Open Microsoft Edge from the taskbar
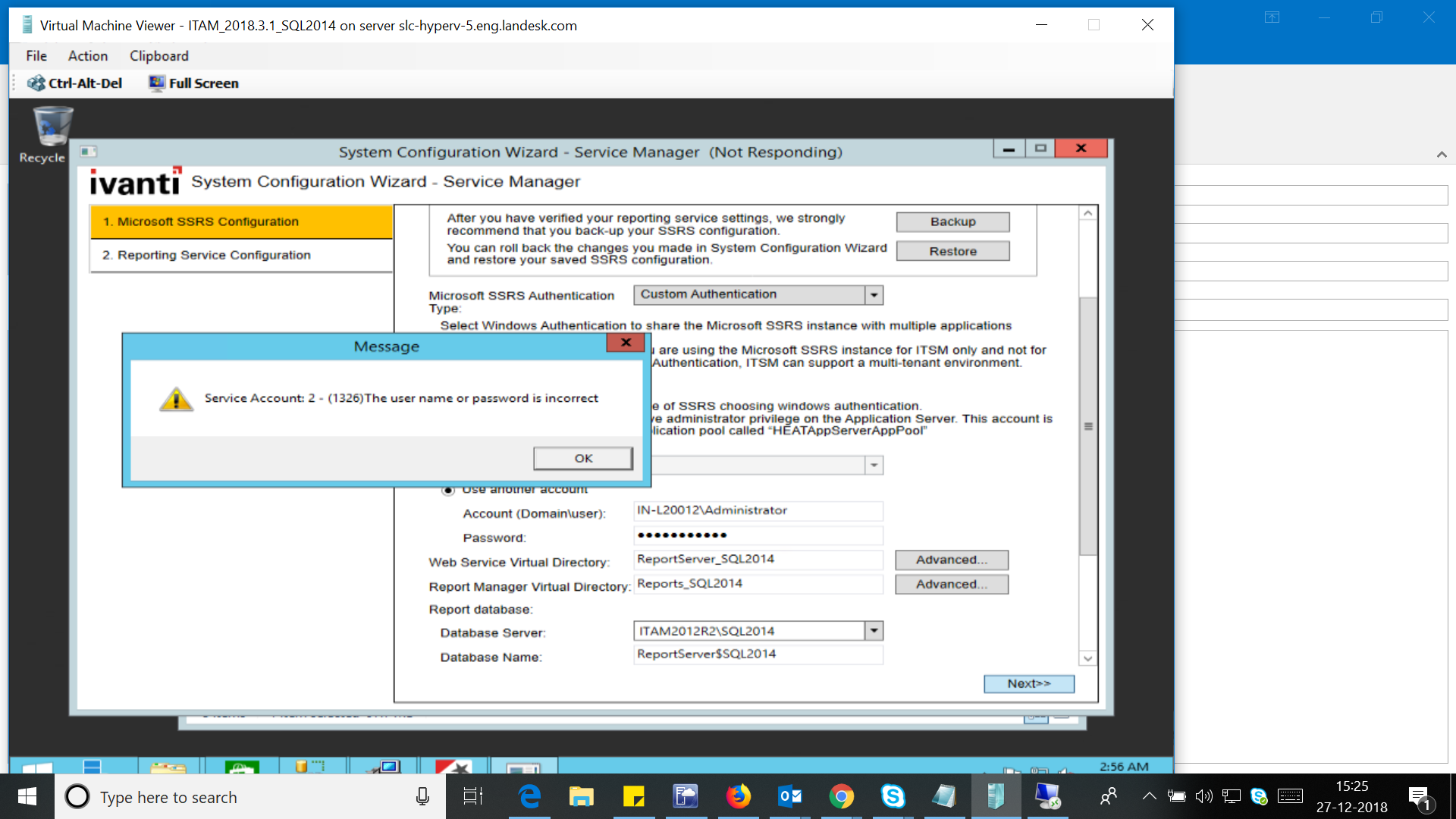The image size is (1456, 819). coord(529,796)
